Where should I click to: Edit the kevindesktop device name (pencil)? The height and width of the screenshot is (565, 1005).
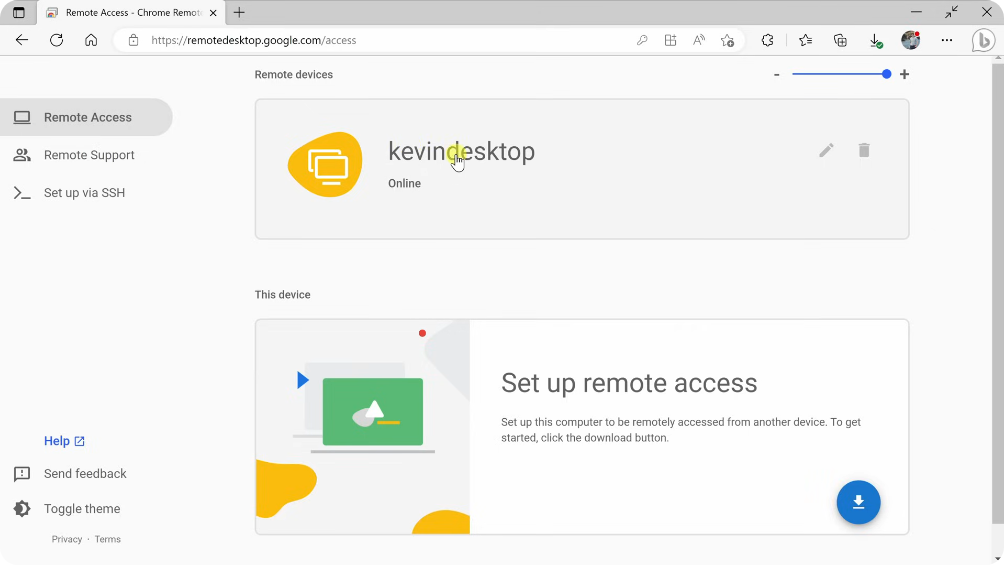(826, 151)
